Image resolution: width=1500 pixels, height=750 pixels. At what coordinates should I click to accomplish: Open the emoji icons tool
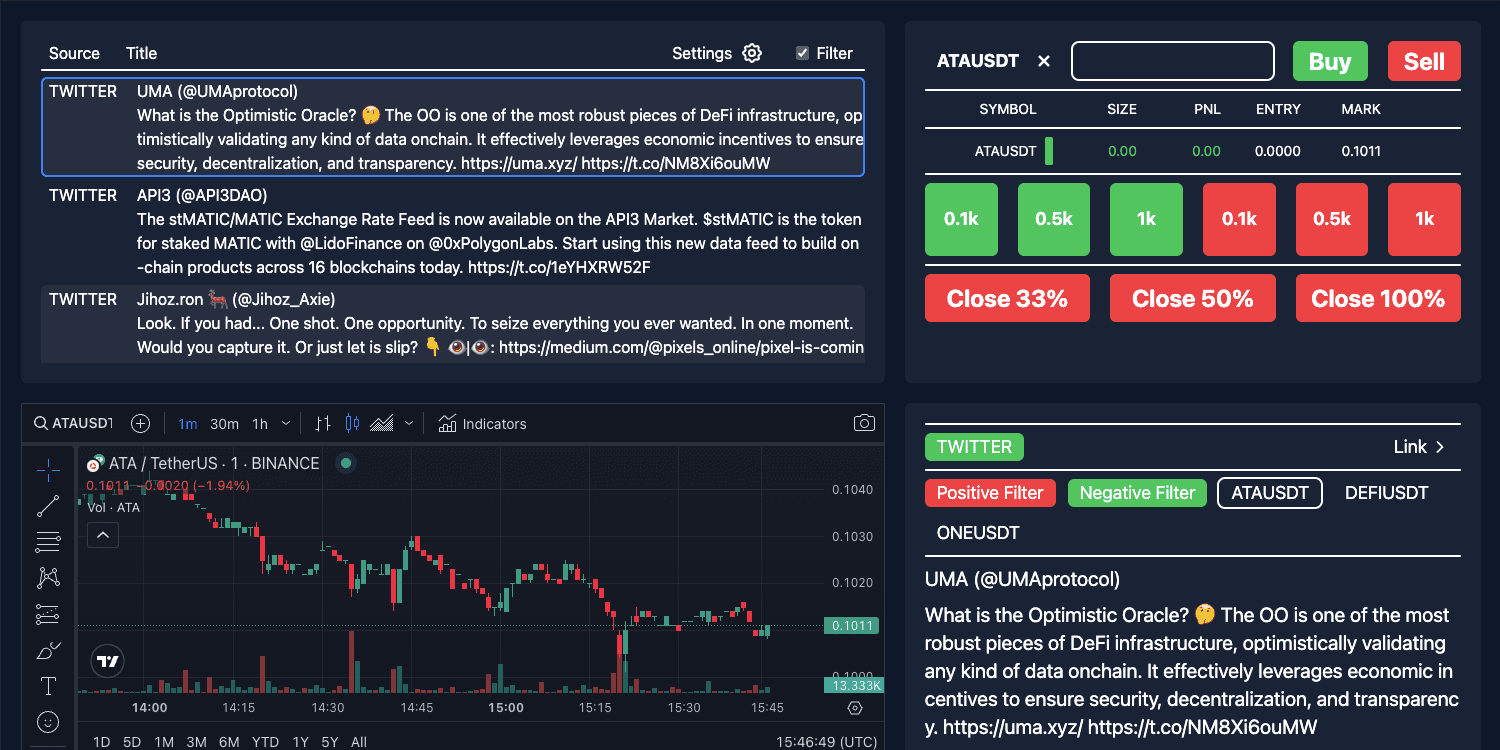click(x=48, y=721)
